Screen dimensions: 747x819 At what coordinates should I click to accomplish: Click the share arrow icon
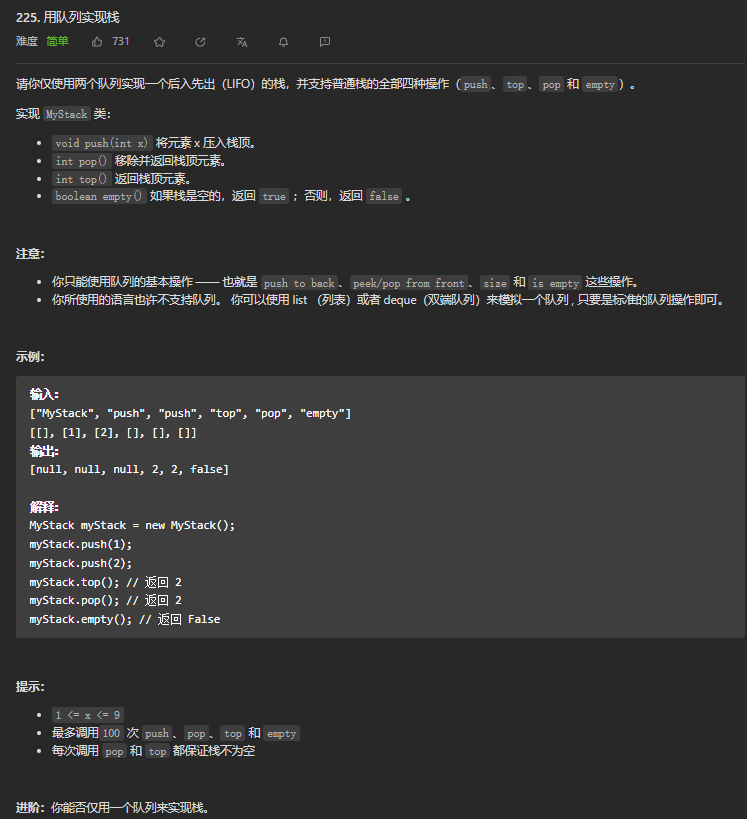coord(200,42)
